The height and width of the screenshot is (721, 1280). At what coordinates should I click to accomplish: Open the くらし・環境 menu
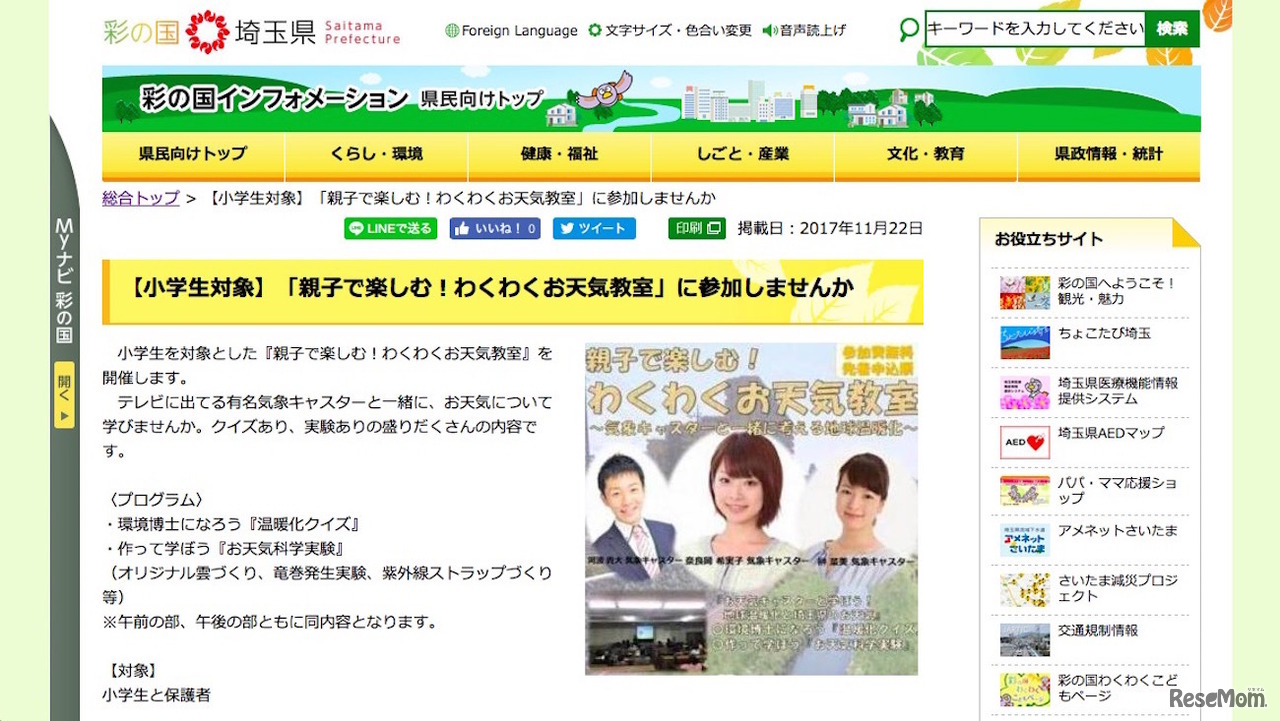375,155
